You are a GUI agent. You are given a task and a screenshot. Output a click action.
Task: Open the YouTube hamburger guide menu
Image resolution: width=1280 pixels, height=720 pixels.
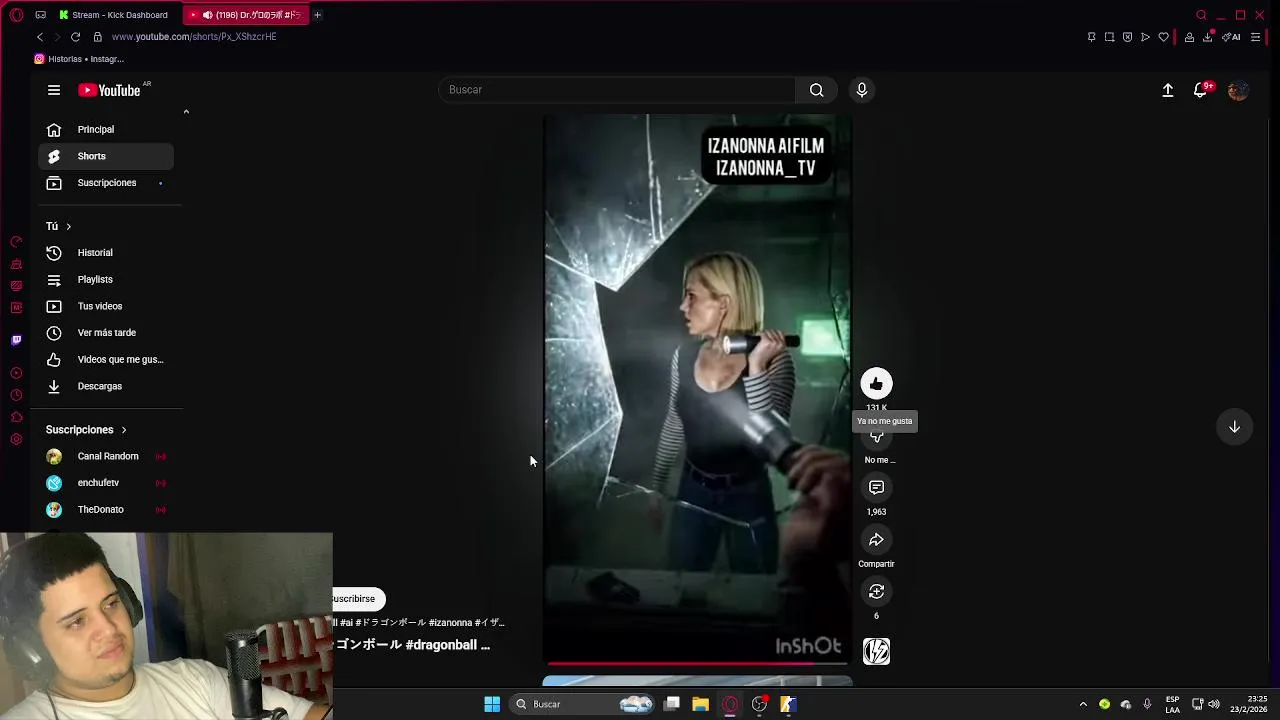[54, 90]
